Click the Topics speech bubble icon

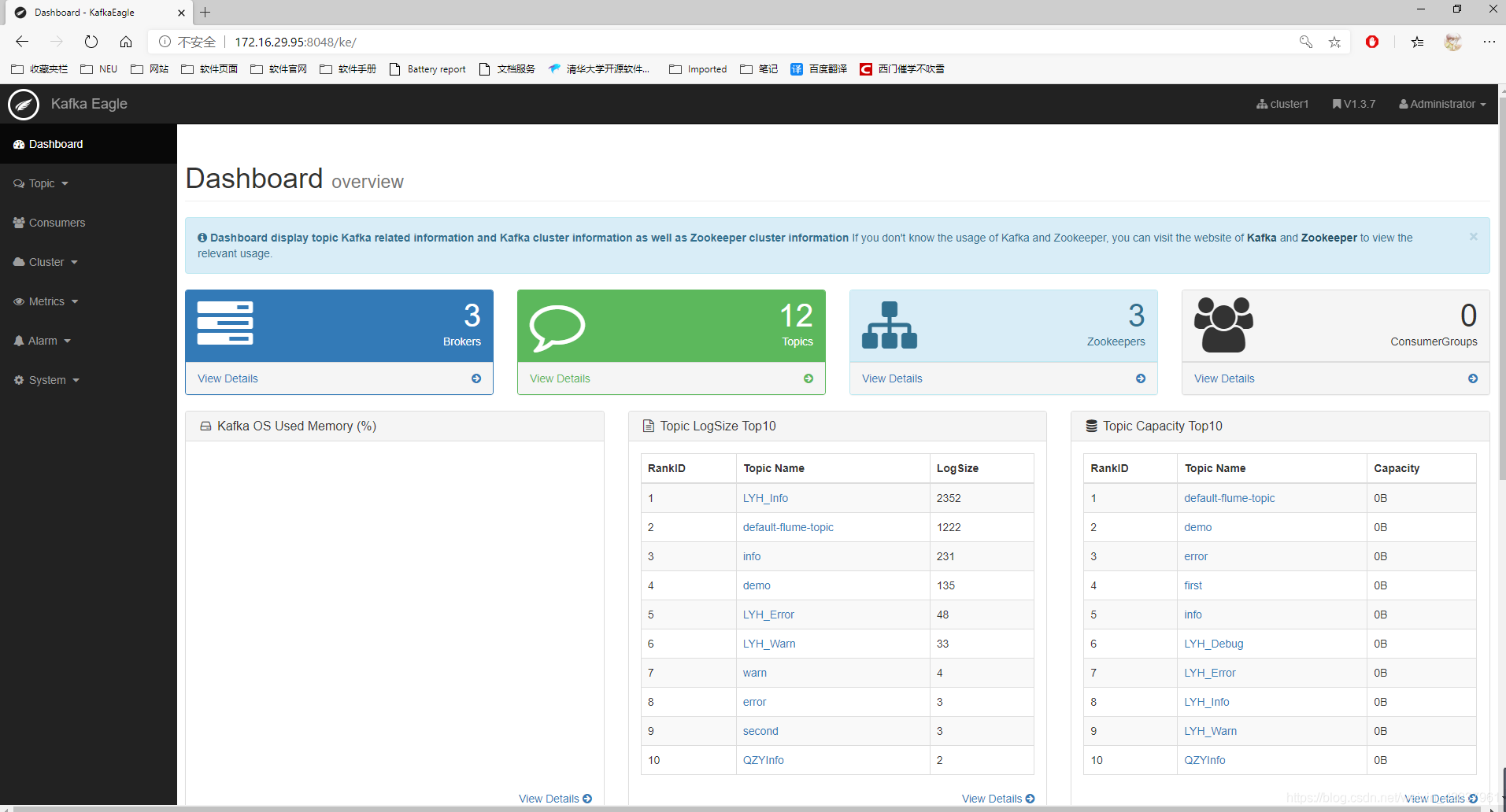(557, 327)
